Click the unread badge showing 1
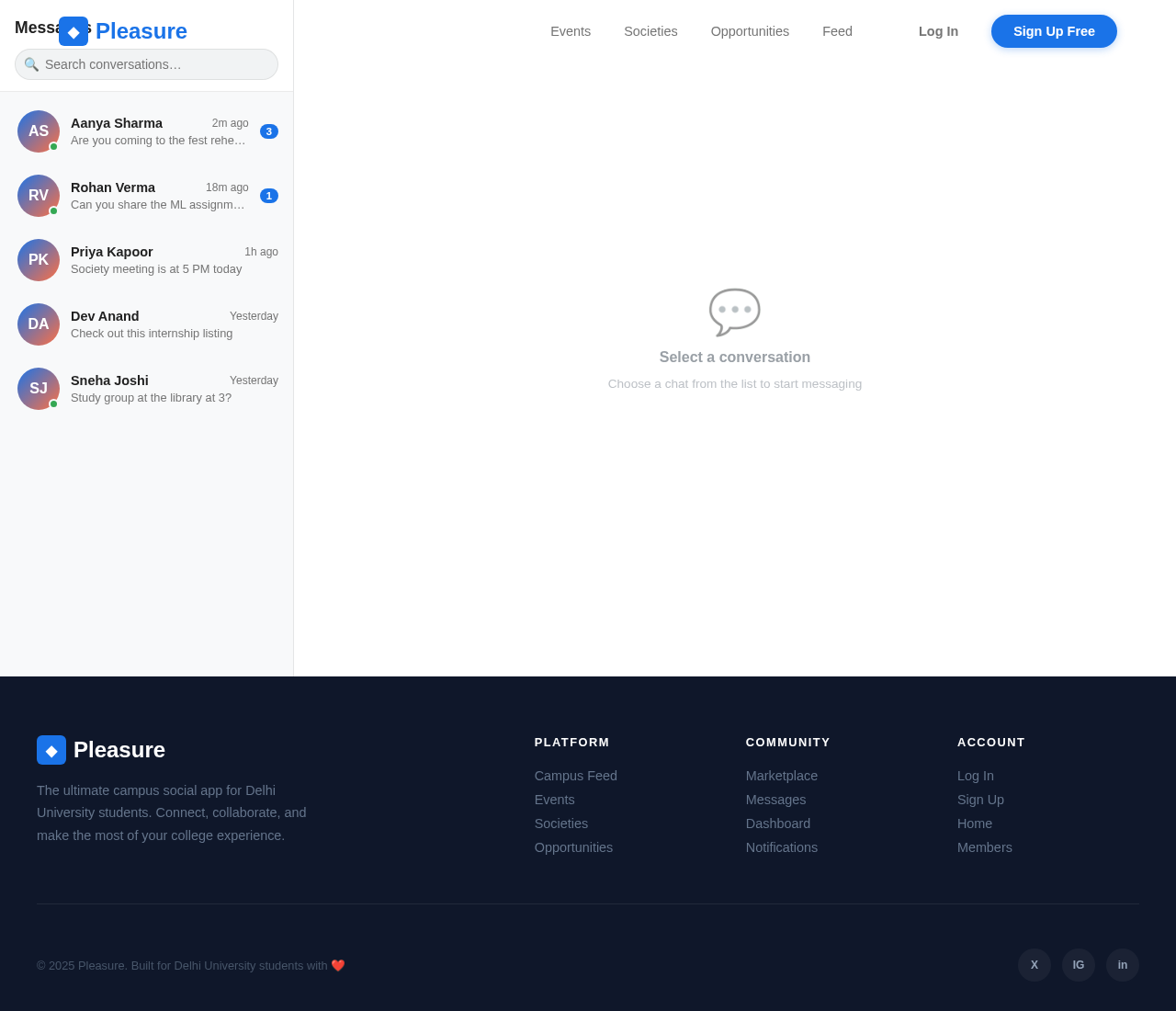1176x1011 pixels. pyautogui.click(x=269, y=196)
